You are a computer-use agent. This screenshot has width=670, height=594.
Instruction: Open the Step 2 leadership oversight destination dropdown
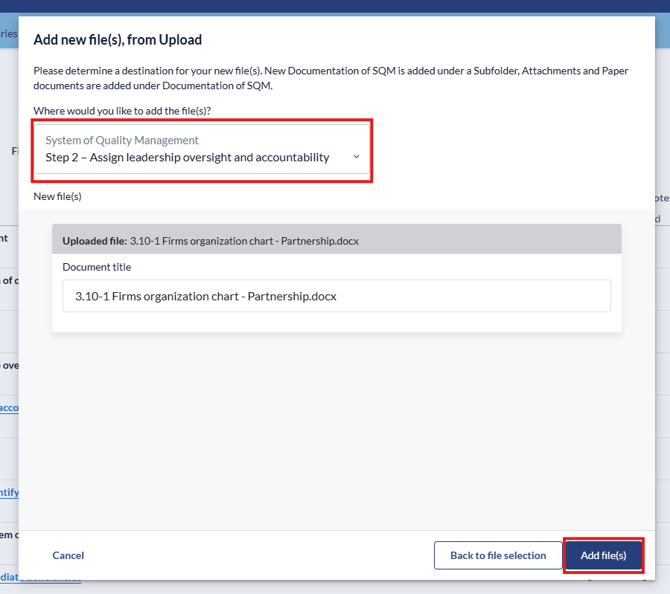200,157
